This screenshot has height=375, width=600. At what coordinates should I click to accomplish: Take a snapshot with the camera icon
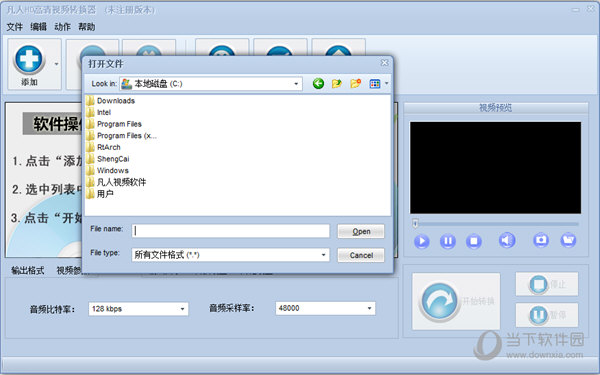(541, 240)
